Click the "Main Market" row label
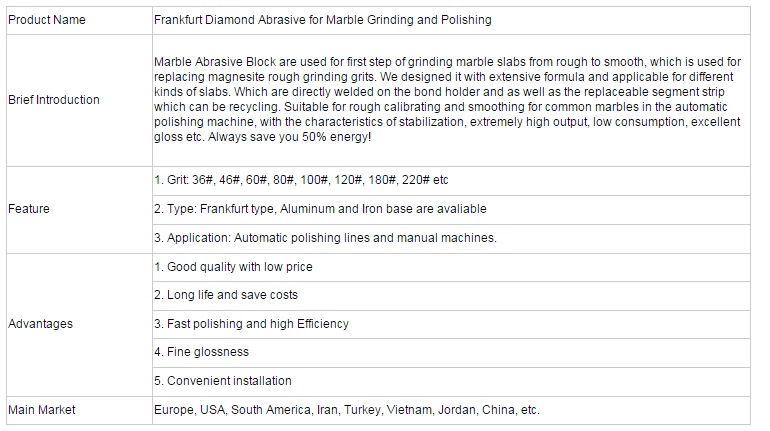770x431 pixels. click(42, 410)
